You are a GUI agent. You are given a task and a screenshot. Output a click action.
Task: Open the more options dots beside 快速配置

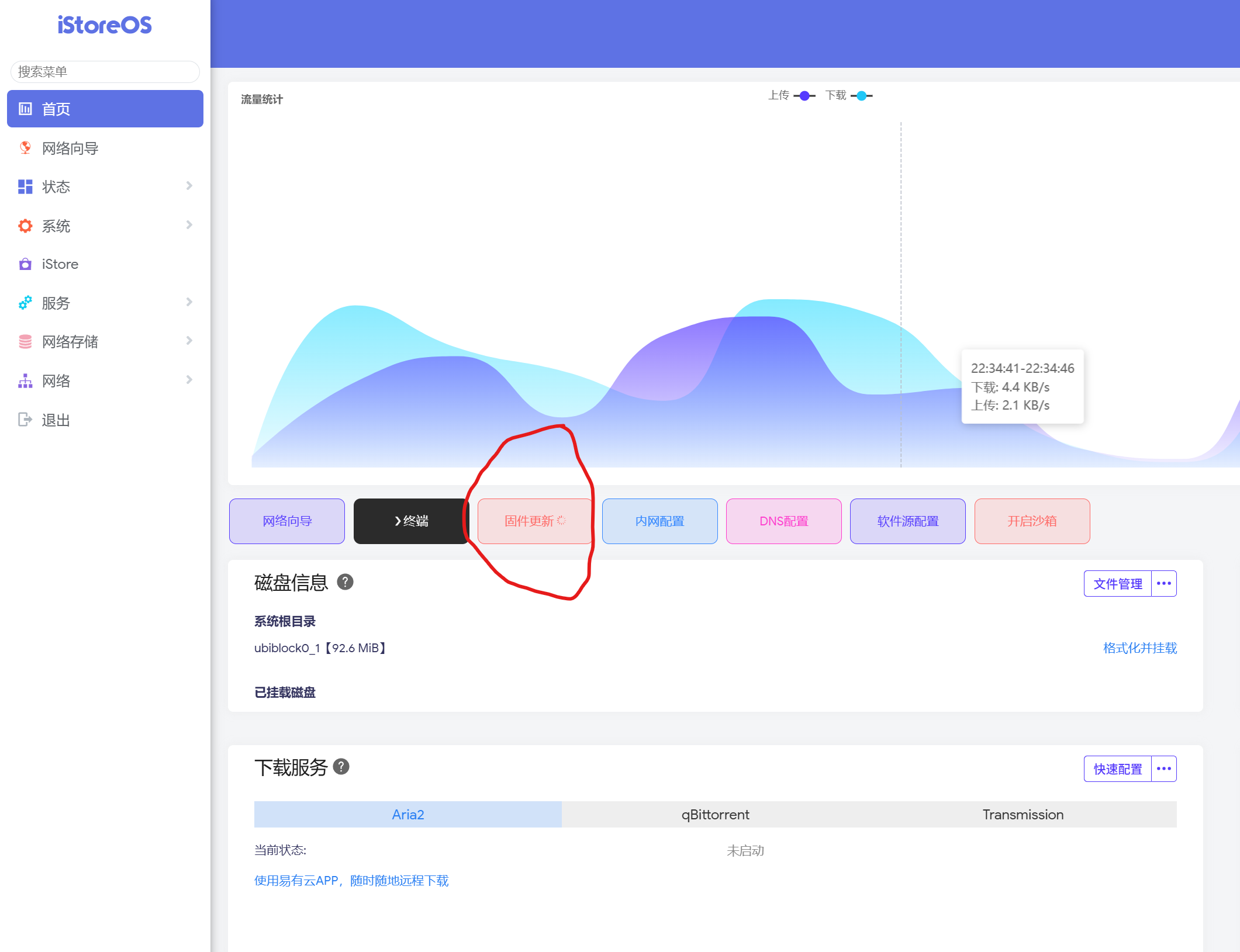point(1163,768)
